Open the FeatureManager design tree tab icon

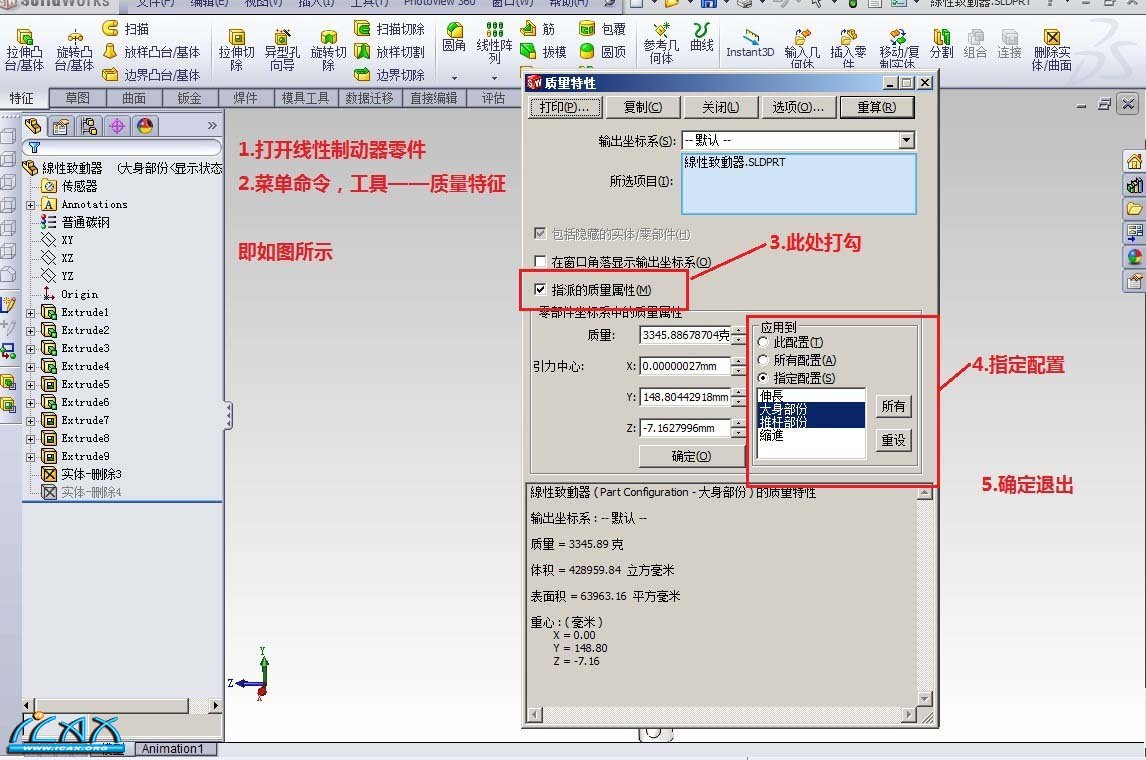(x=34, y=126)
